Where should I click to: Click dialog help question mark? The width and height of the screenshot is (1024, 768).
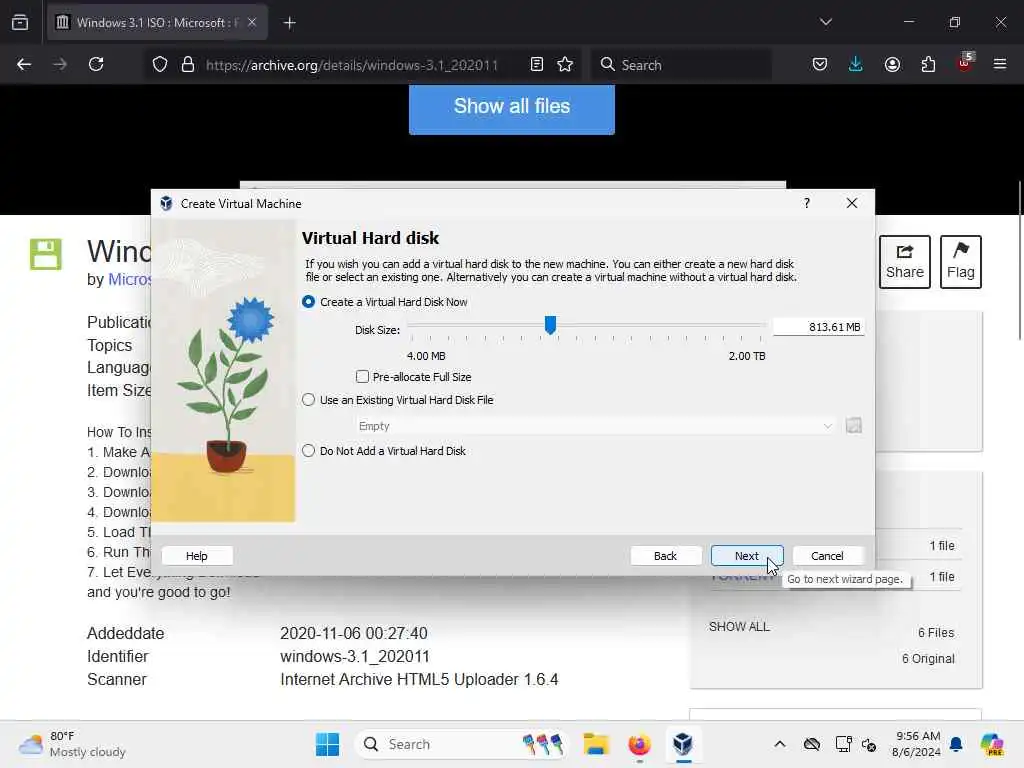click(x=807, y=203)
